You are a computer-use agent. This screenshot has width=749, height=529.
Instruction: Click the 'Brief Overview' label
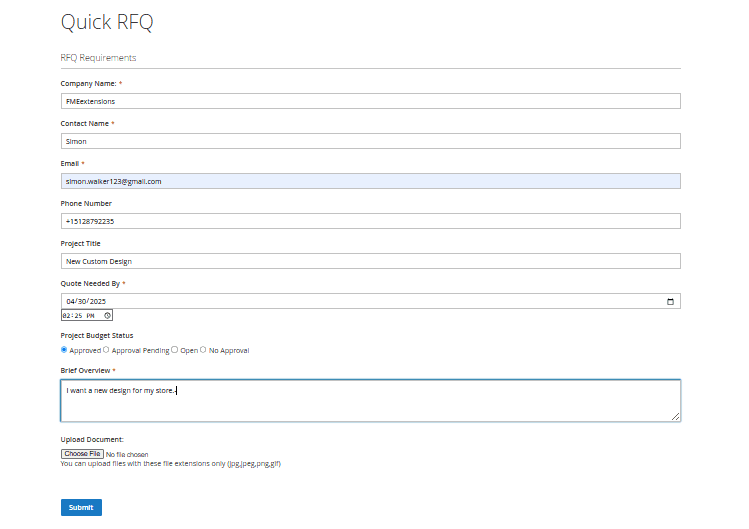[86, 370]
